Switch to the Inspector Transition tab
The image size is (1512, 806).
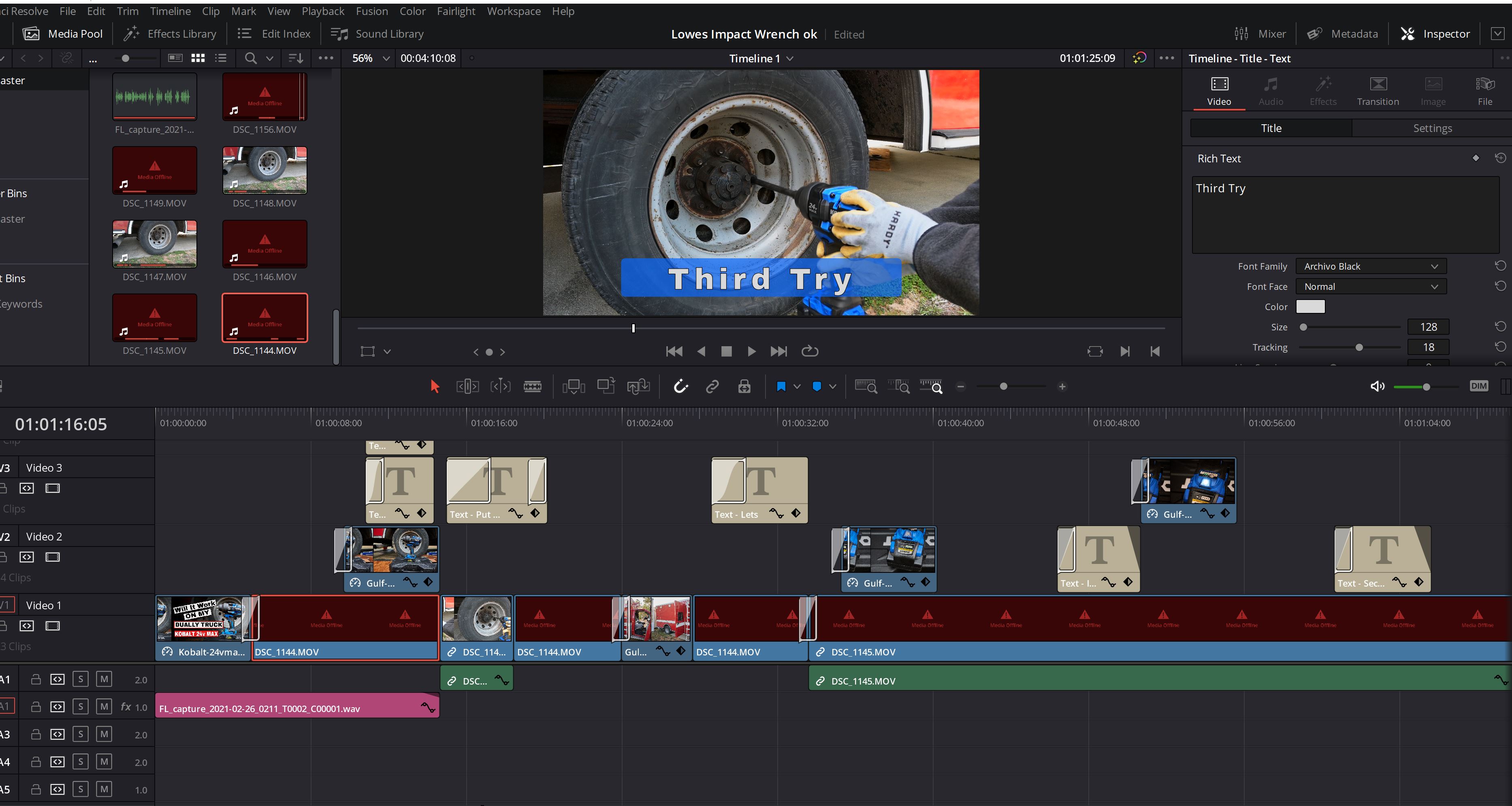point(1378,91)
